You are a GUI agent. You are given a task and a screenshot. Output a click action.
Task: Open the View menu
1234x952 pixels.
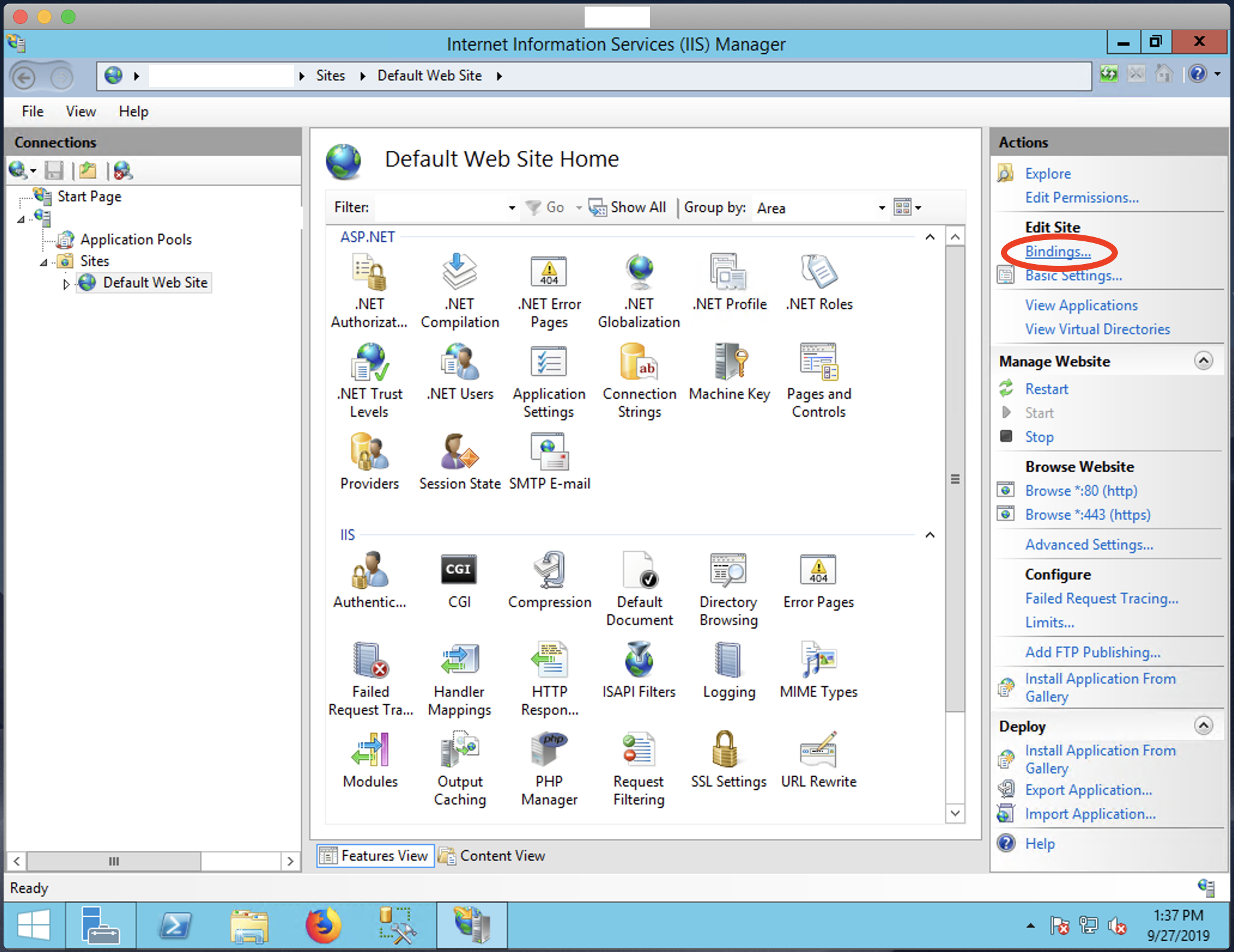(80, 111)
